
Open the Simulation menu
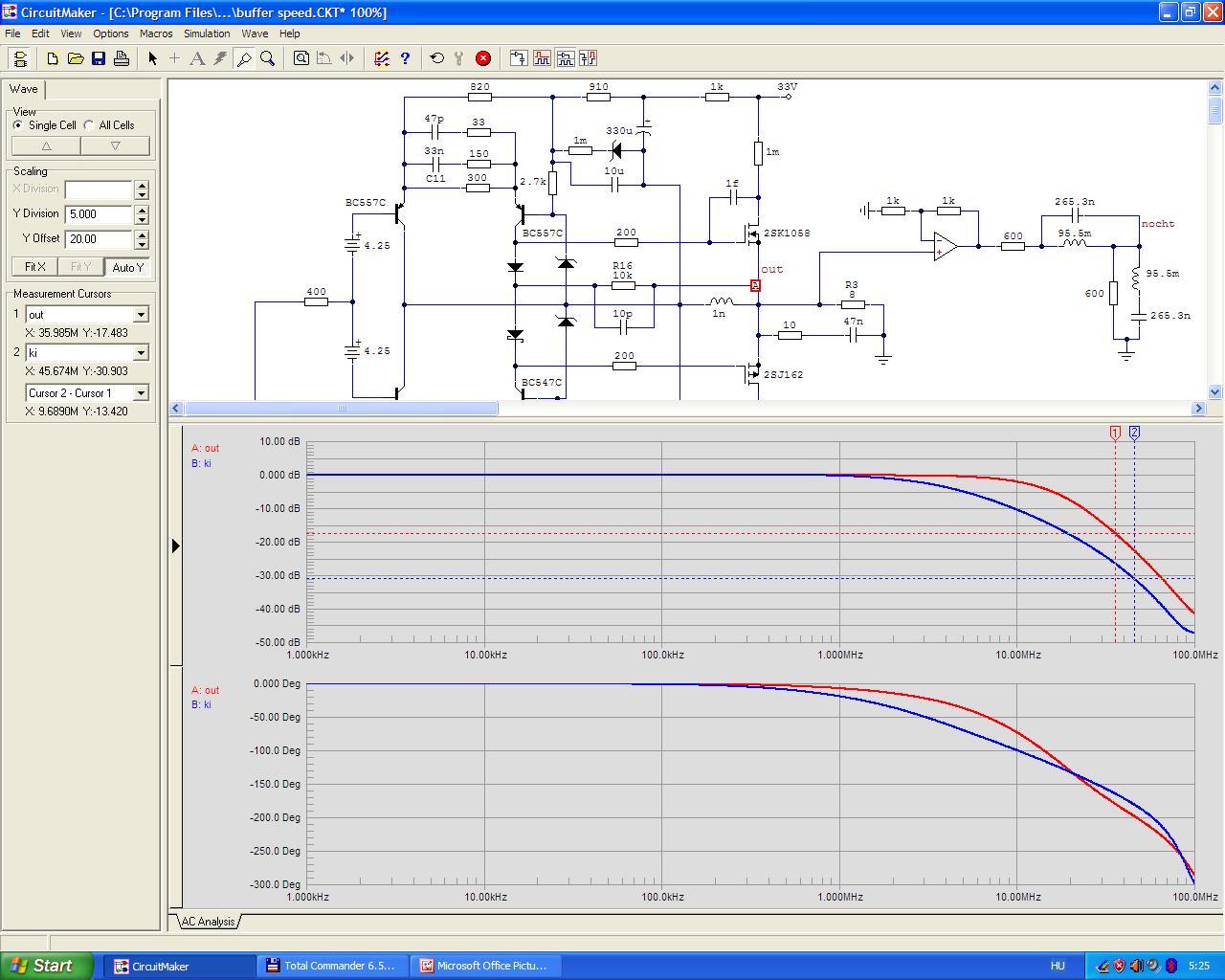coord(207,33)
